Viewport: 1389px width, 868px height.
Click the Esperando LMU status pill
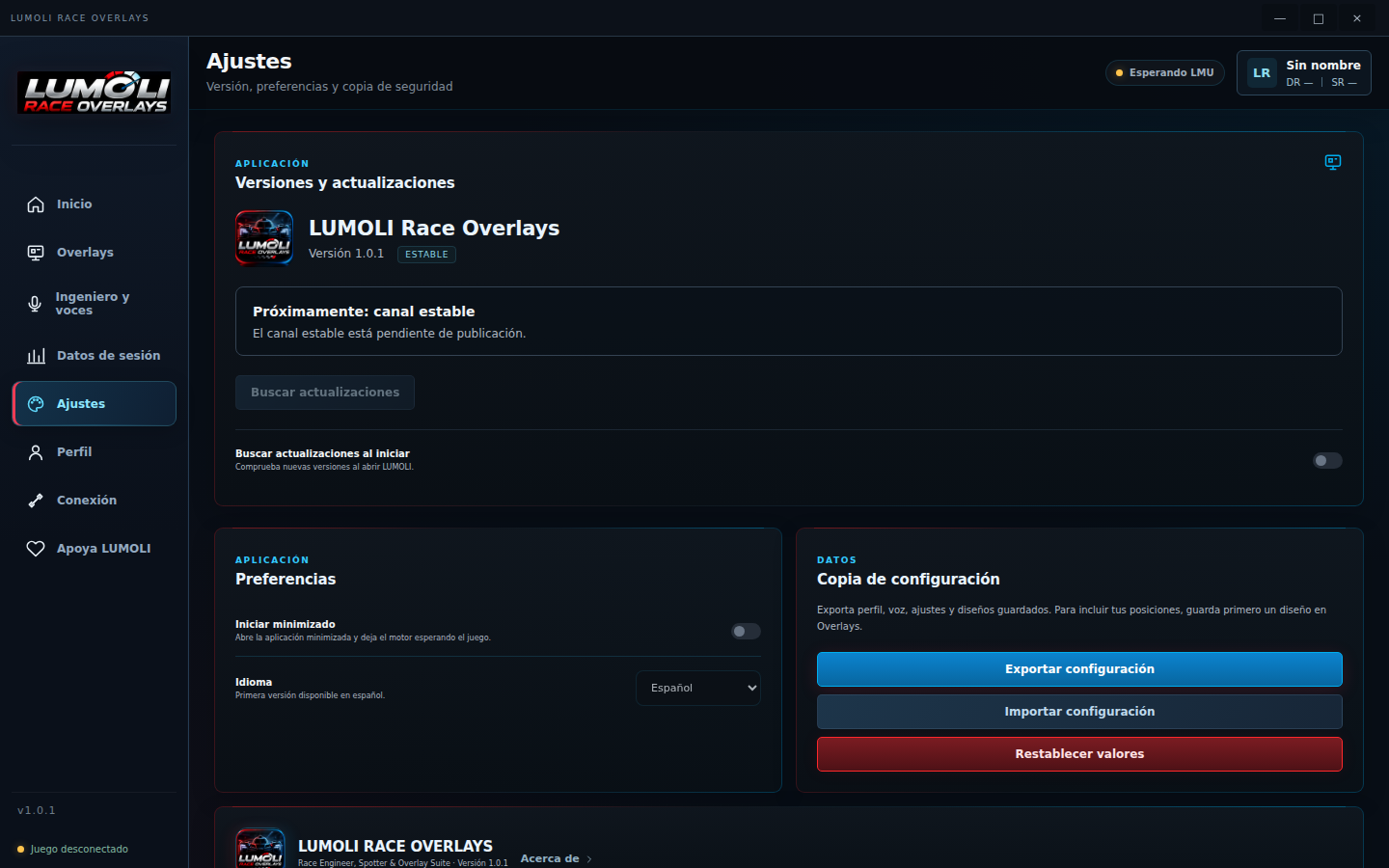[1165, 73]
